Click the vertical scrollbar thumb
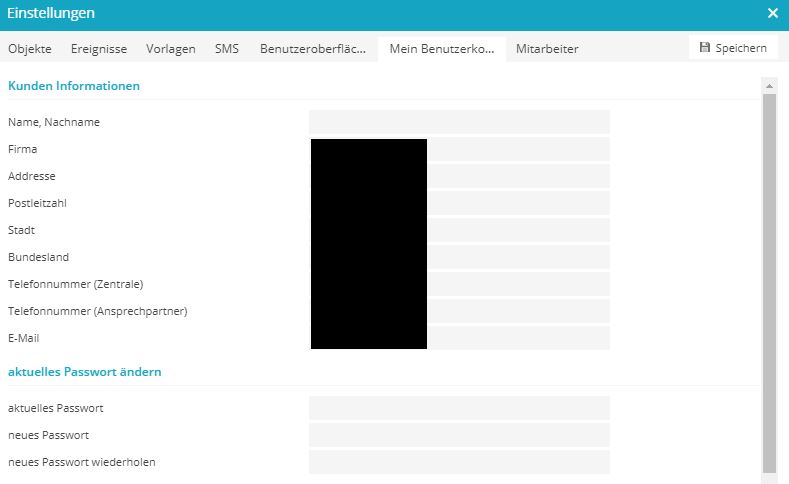The height and width of the screenshot is (484, 789). point(769,283)
